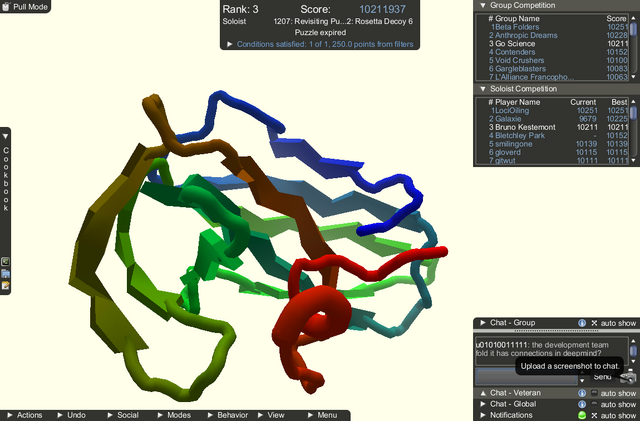The width and height of the screenshot is (640, 421).
Task: Click the chat messages scrollbar thumb
Action: [x=633, y=351]
